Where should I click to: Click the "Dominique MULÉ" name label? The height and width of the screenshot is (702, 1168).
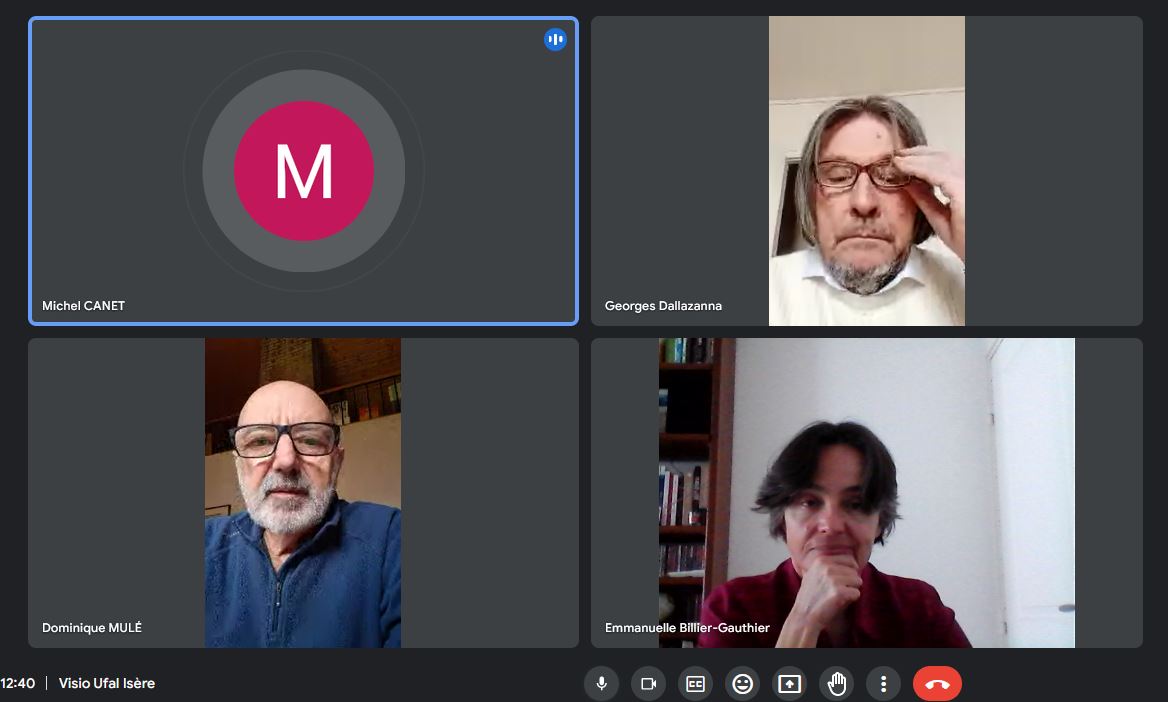click(92, 628)
